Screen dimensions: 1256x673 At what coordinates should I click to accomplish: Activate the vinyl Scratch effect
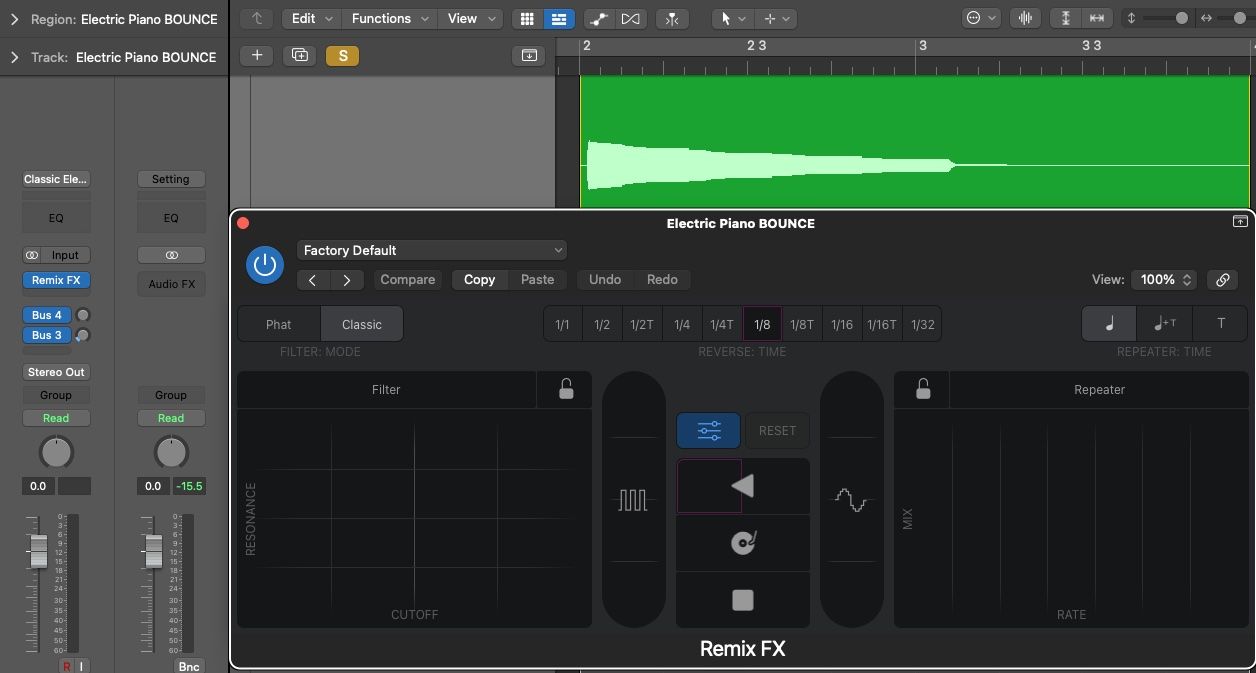742,543
